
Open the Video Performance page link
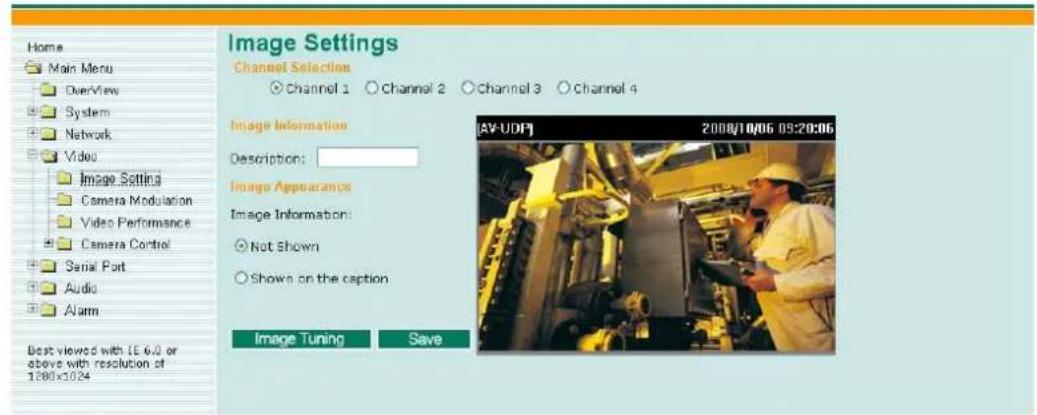click(x=136, y=223)
